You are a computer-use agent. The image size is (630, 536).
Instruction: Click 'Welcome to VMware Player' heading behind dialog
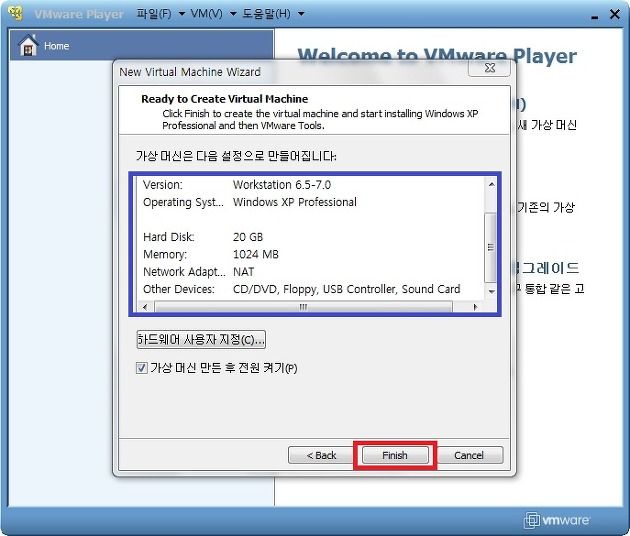tap(437, 56)
